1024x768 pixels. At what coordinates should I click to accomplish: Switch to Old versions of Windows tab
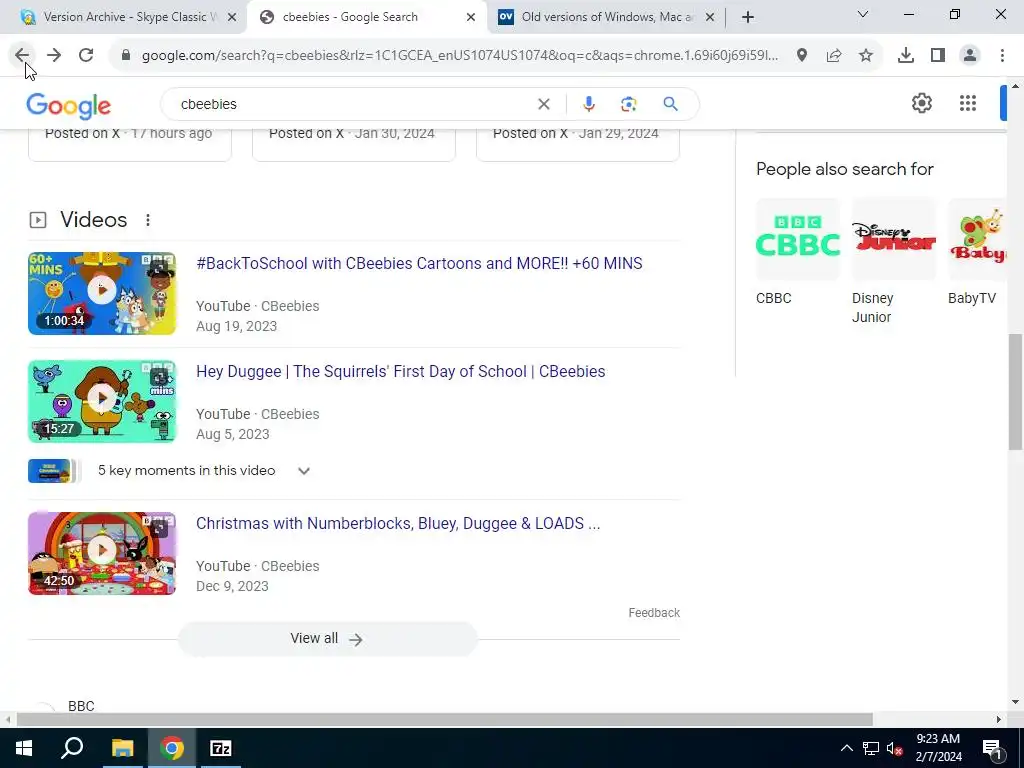pos(606,17)
